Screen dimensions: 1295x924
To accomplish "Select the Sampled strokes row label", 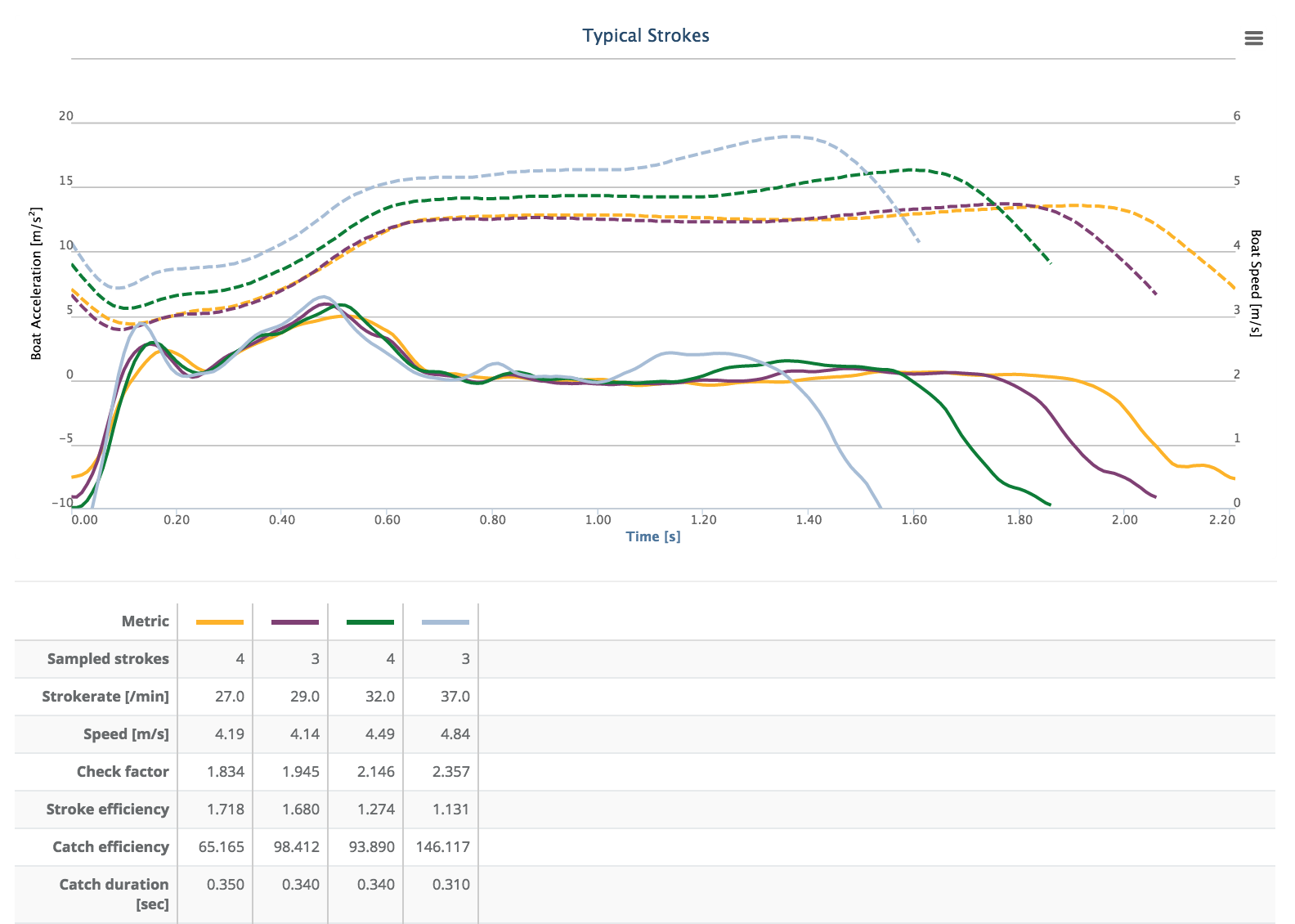I will [108, 659].
